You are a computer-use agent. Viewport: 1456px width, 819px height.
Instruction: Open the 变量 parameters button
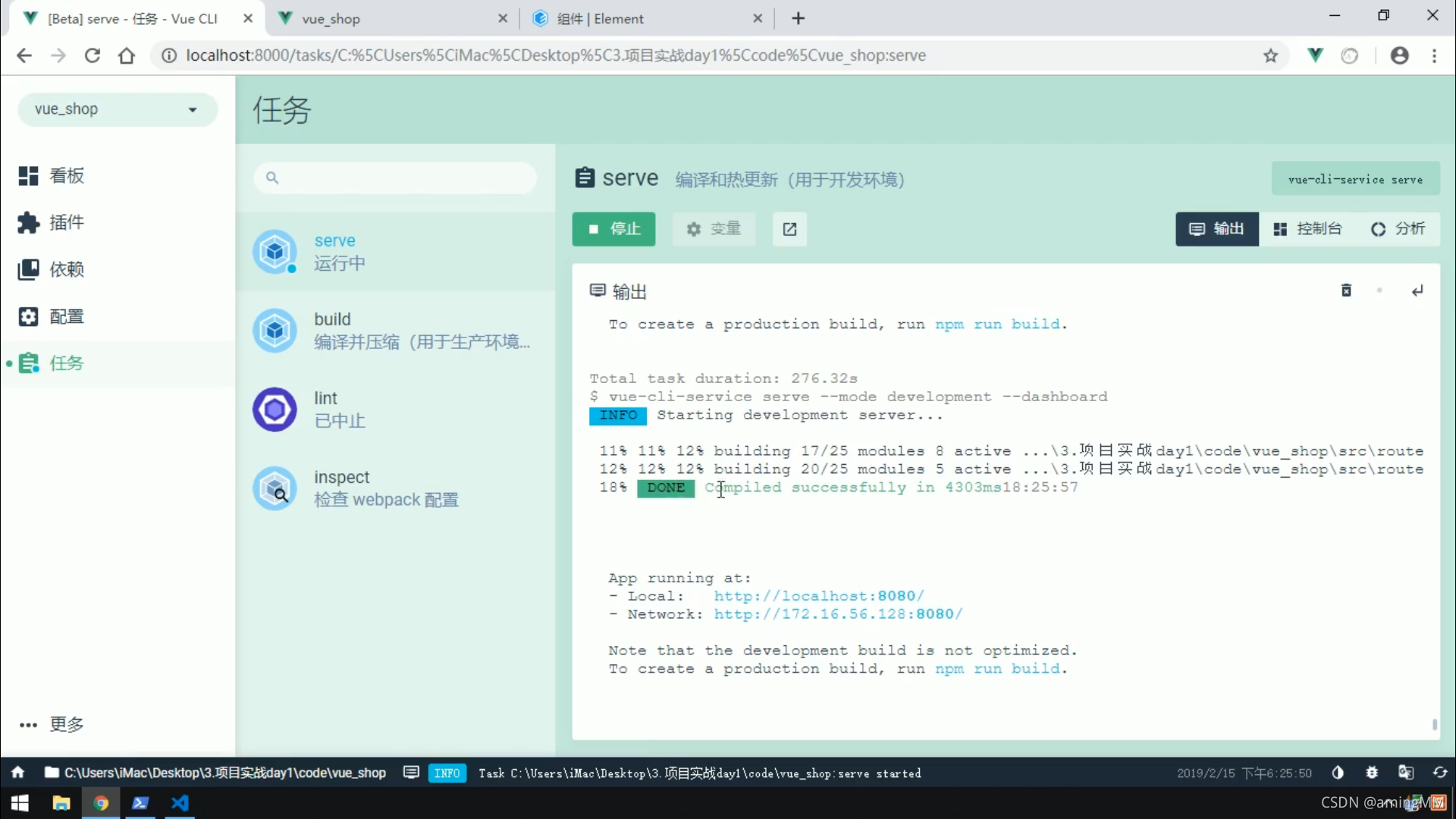pos(714,229)
